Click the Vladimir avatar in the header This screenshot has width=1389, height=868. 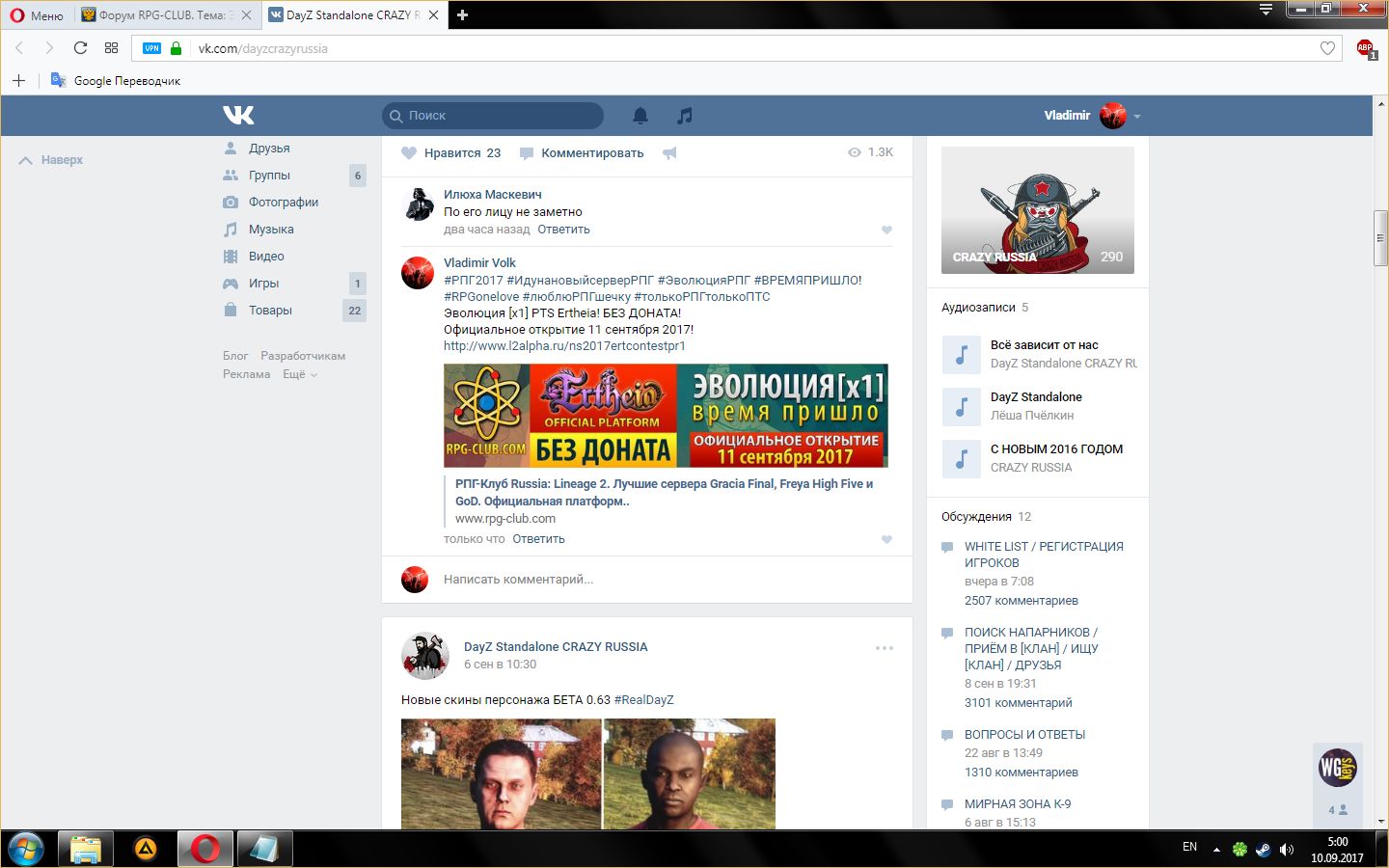tap(1113, 116)
